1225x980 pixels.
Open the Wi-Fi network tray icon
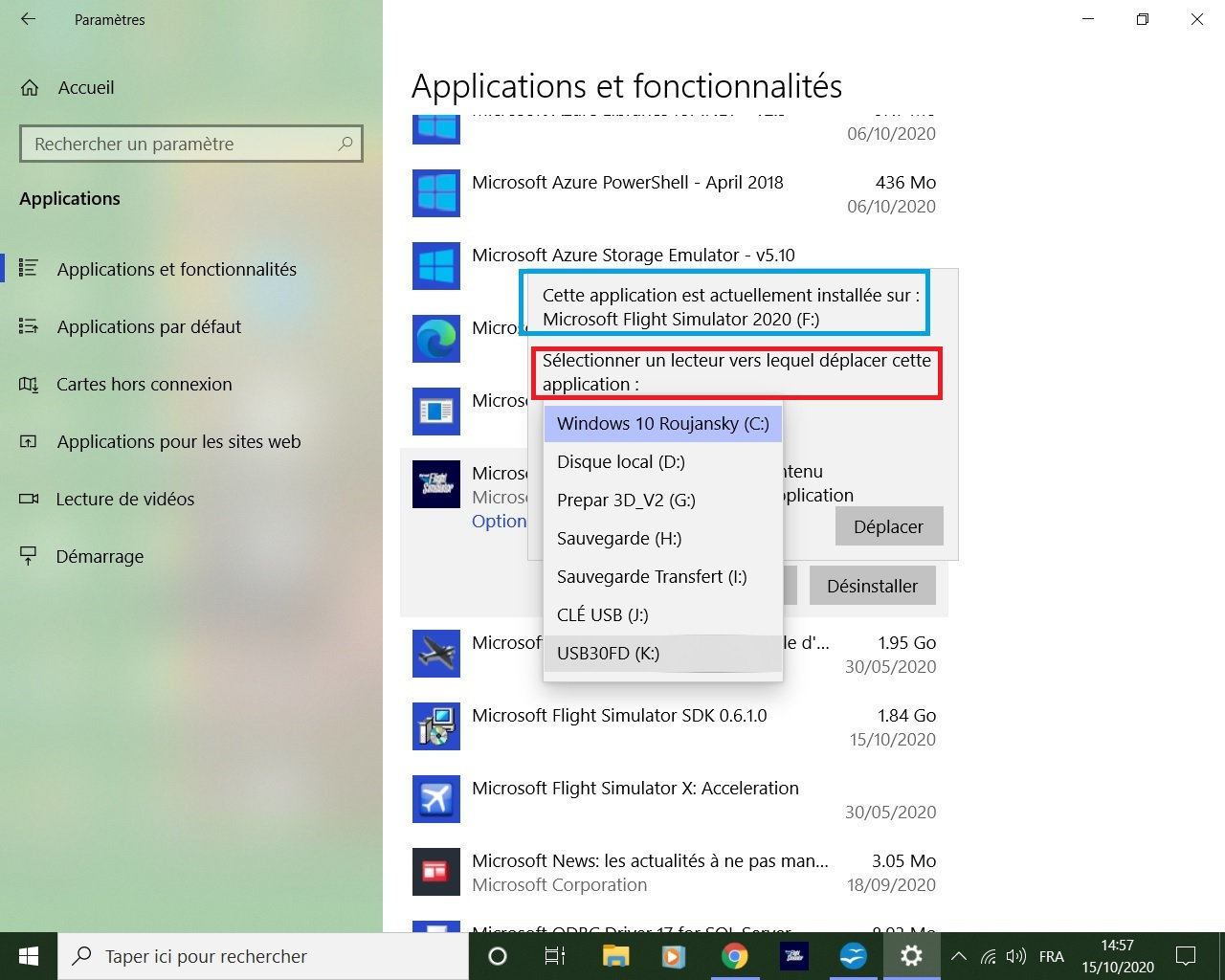[x=989, y=956]
